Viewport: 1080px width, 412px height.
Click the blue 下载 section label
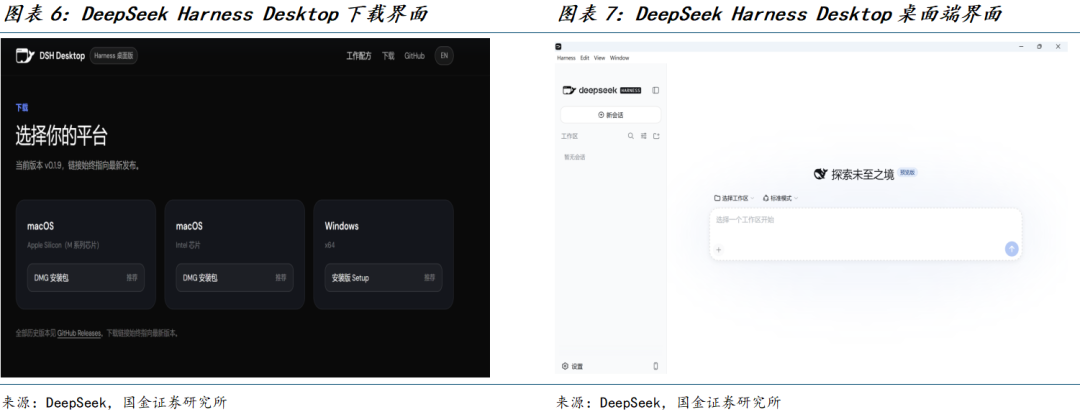[22, 108]
